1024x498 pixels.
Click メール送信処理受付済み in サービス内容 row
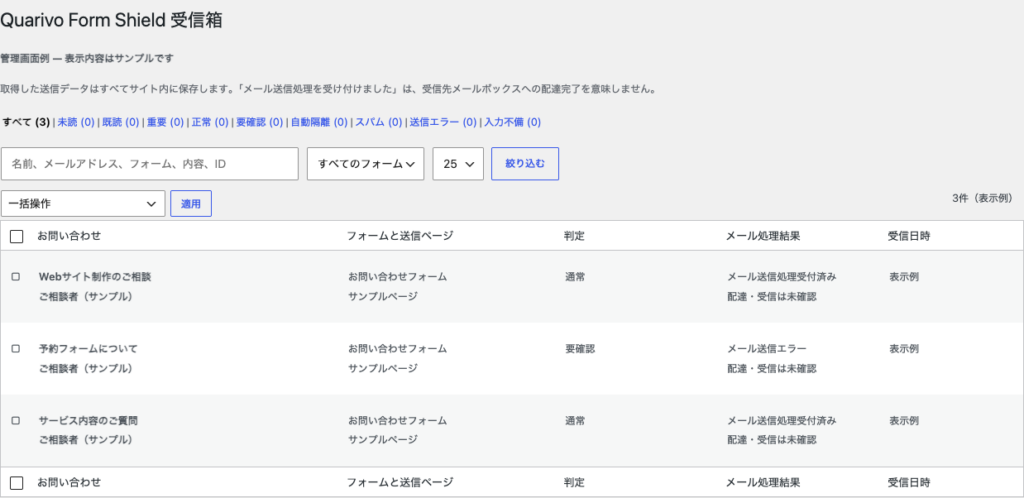(782, 421)
